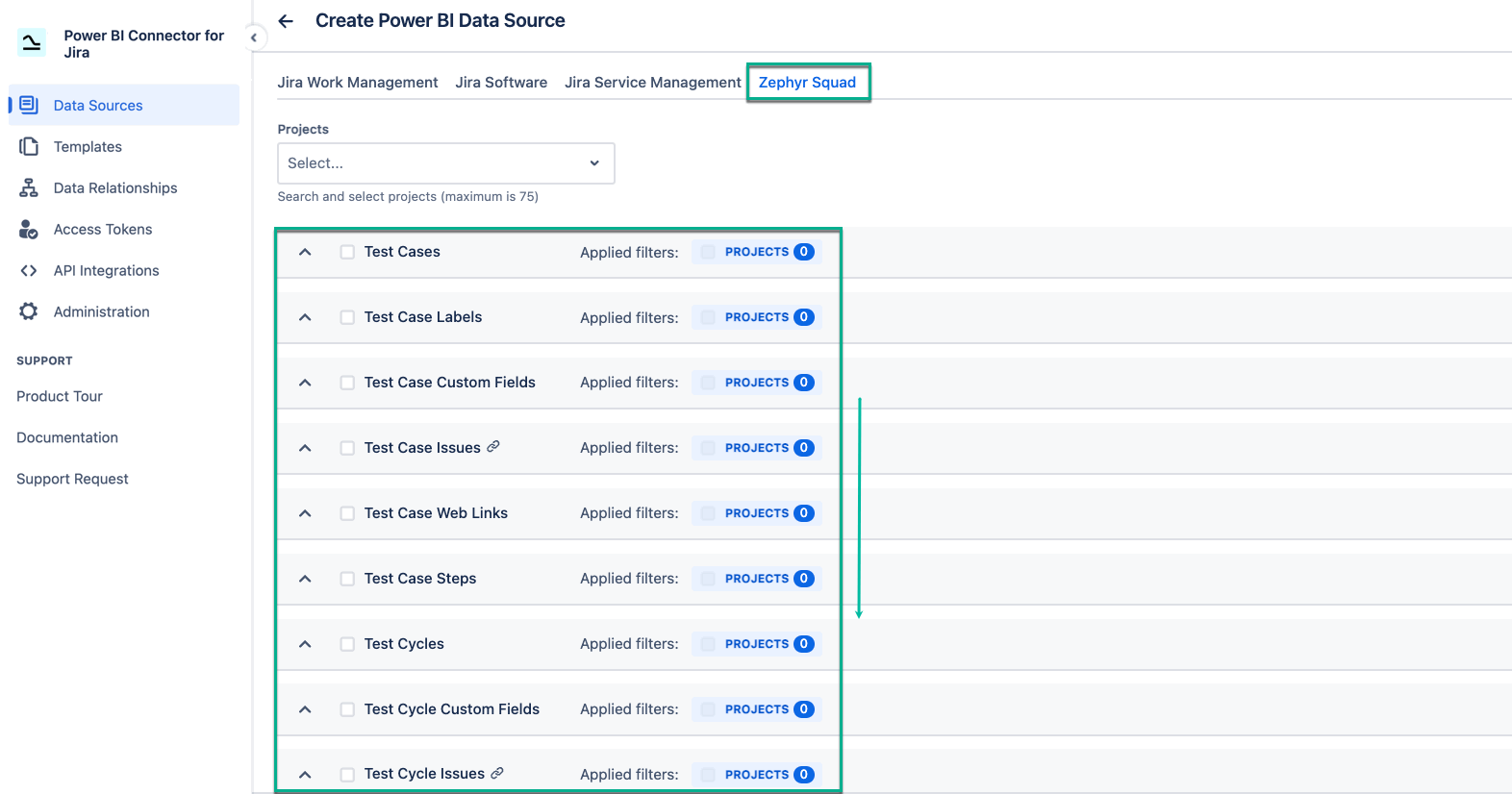
Task: Go back using the left arrow
Action: point(286,21)
